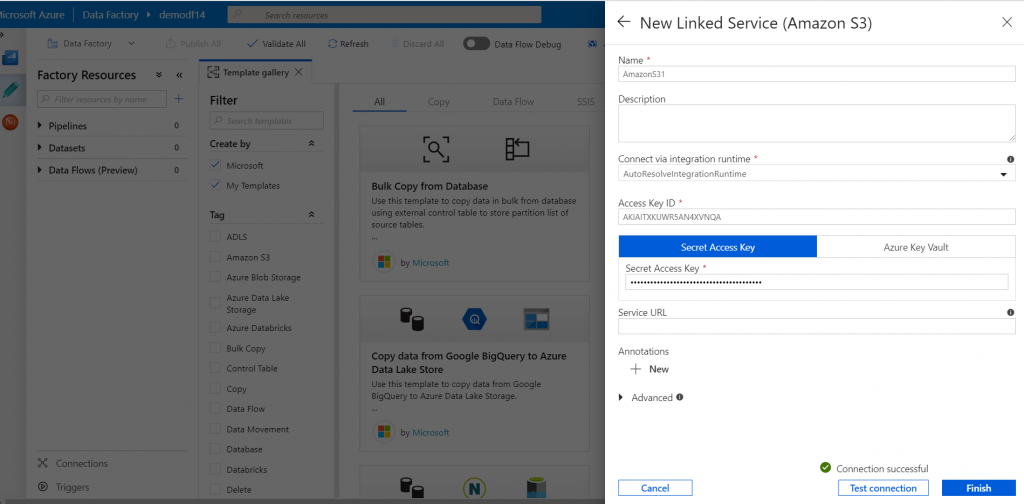Open the integration runtime dropdown
The height and width of the screenshot is (504, 1024).
pyautogui.click(x=816, y=174)
